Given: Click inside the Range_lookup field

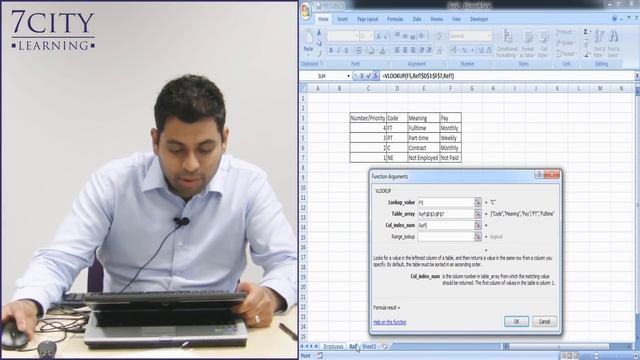Looking at the screenshot, I should click(445, 237).
